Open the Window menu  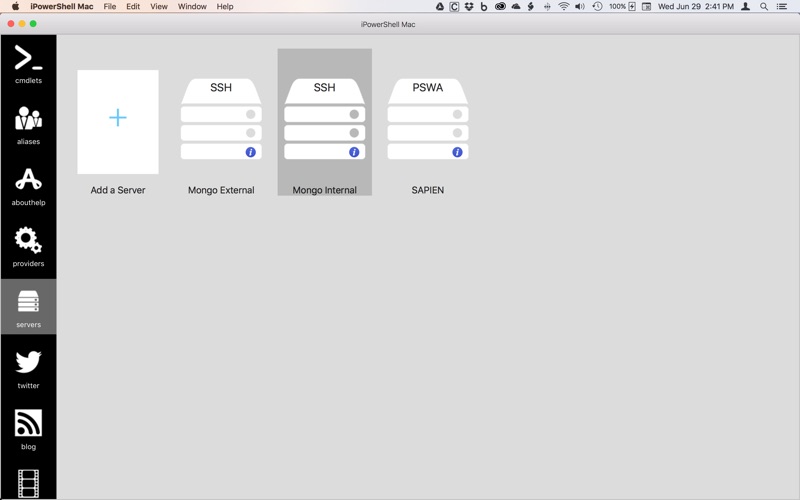[192, 7]
